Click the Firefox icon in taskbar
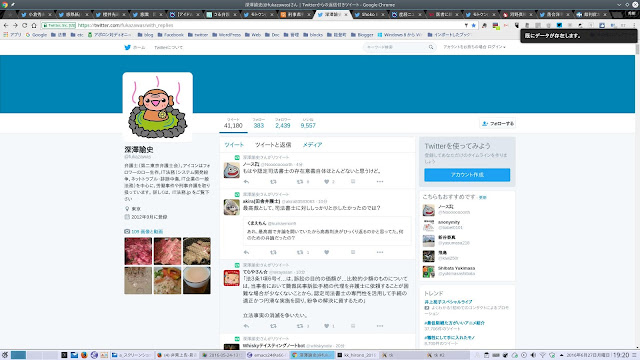Viewport: 640px width, 360px height. click(x=84, y=355)
